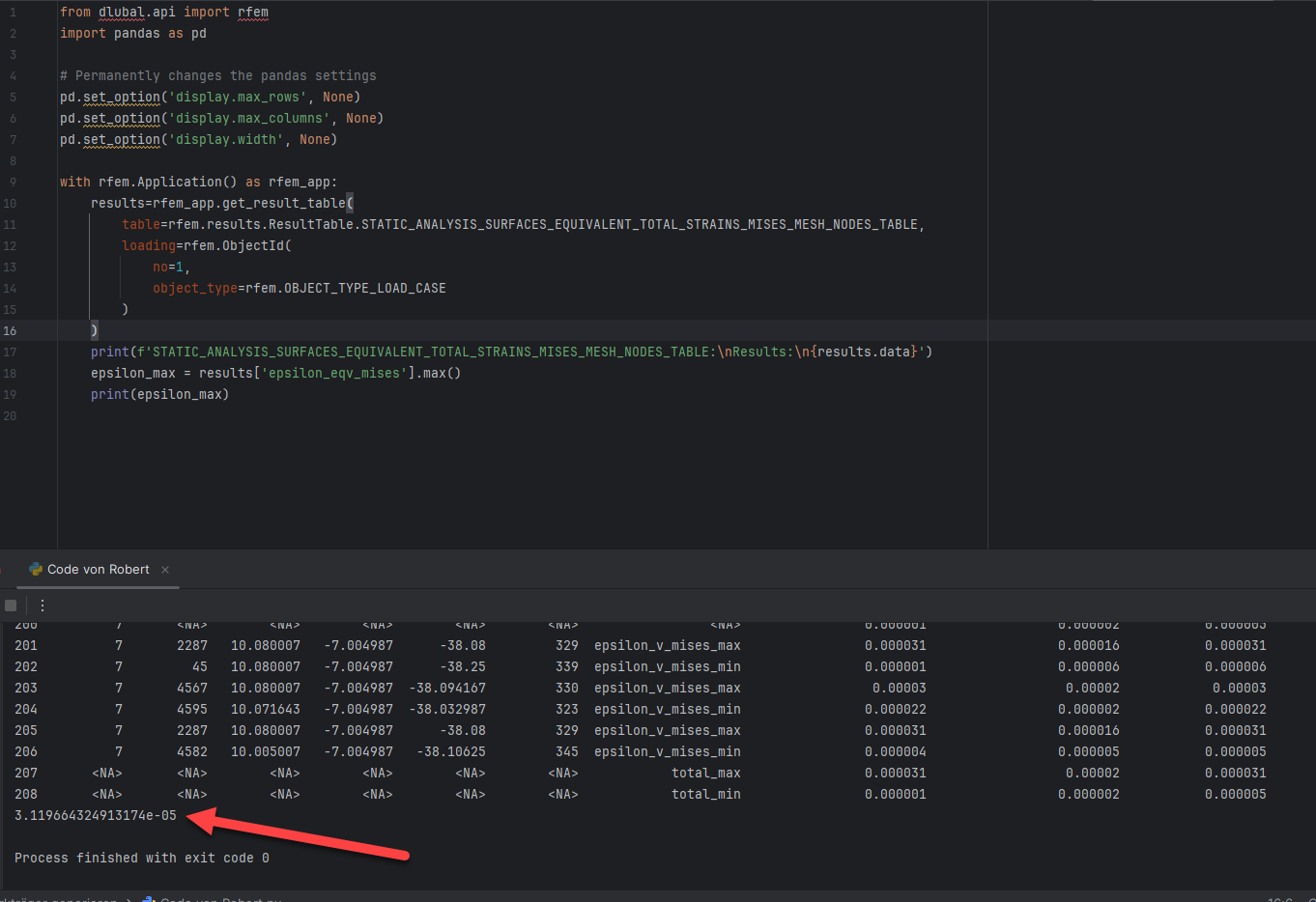
Task: Click the 'Process finished with exit code 0' message
Action: [x=142, y=859]
